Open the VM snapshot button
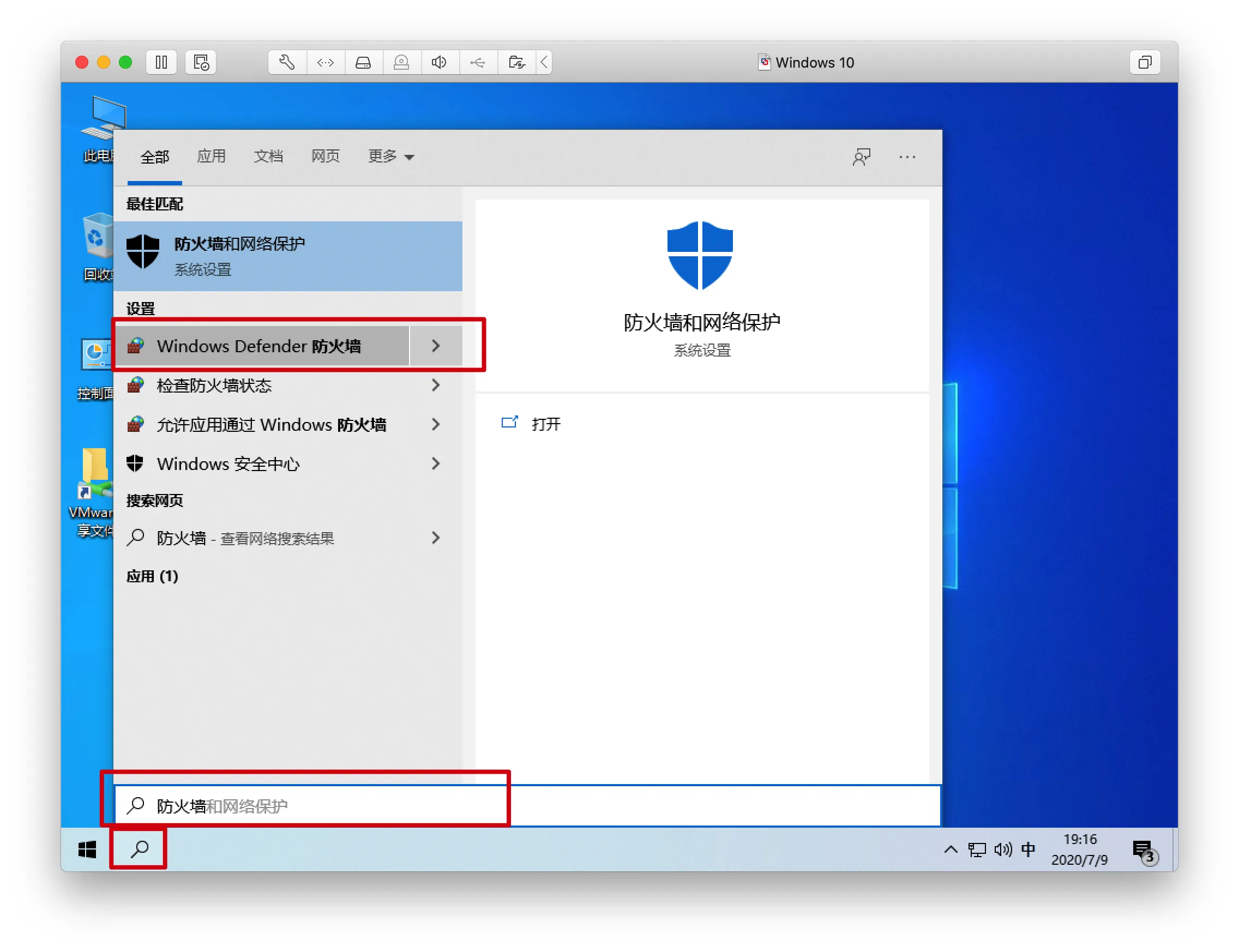Screen dimensions: 1239x952 pyautogui.click(x=201, y=62)
